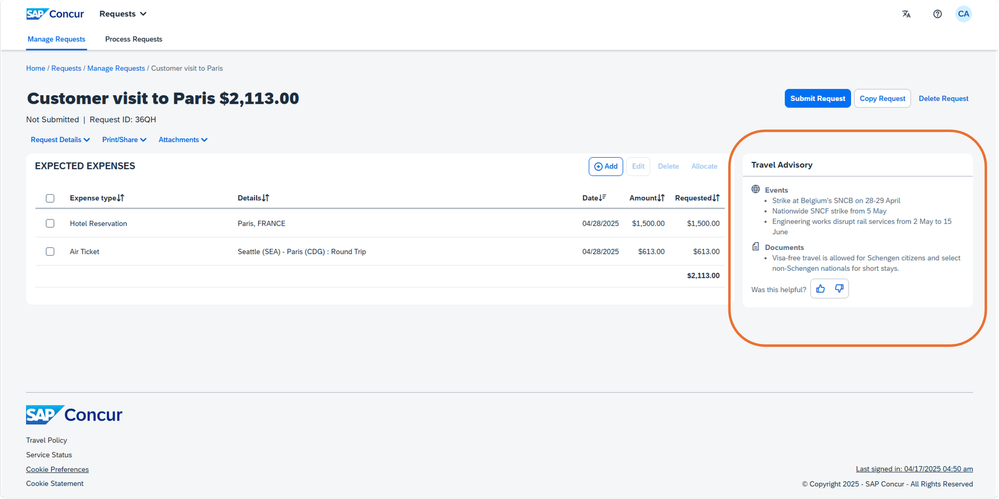Click the Documents icon in Travel Advisory

tap(756, 247)
